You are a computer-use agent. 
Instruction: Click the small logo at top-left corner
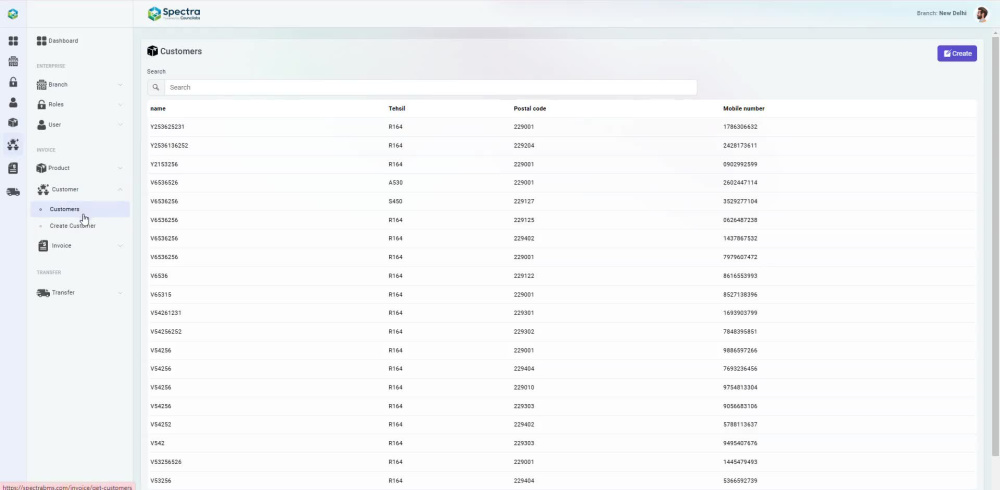coord(13,13)
